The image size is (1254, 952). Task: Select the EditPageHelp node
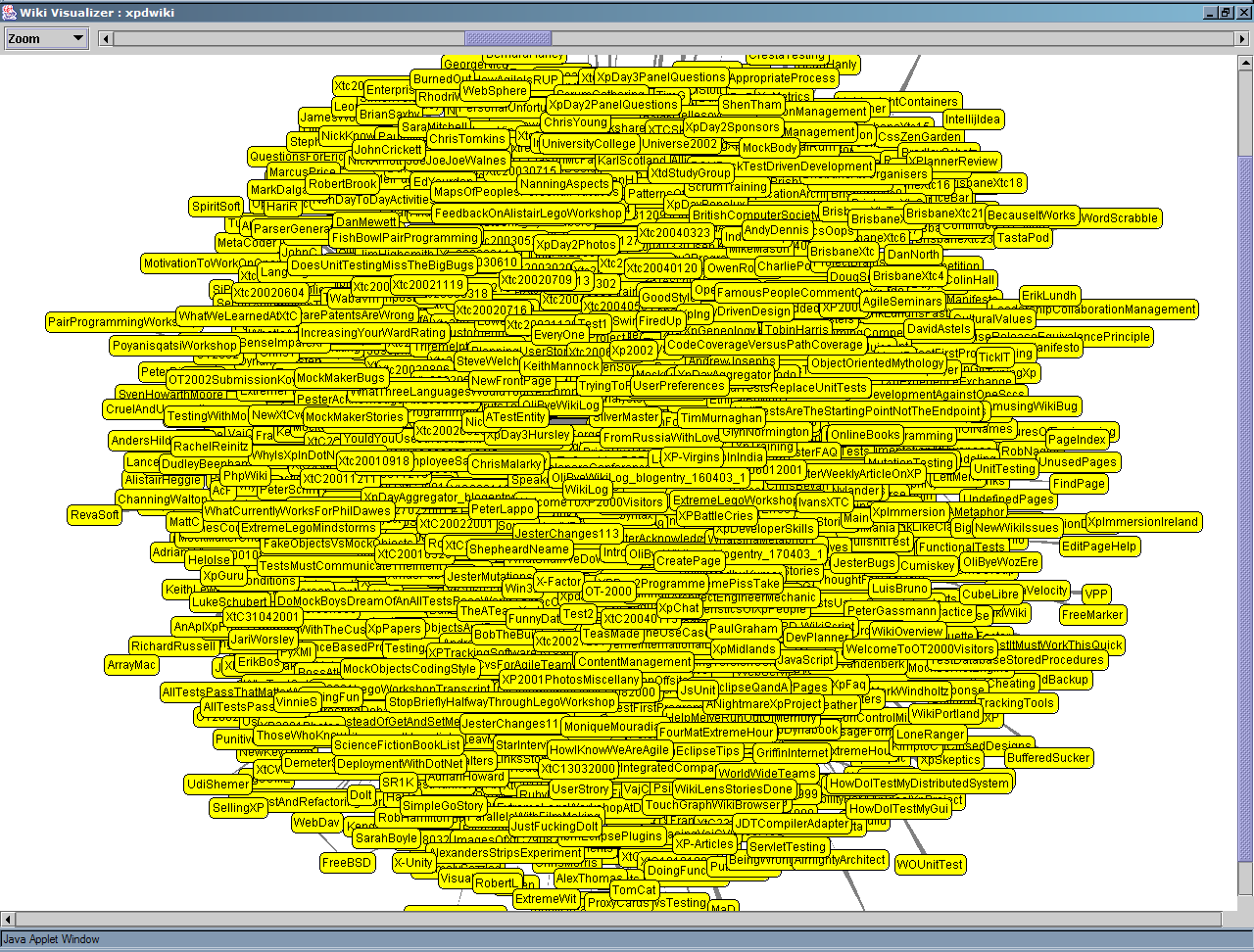click(x=1099, y=547)
